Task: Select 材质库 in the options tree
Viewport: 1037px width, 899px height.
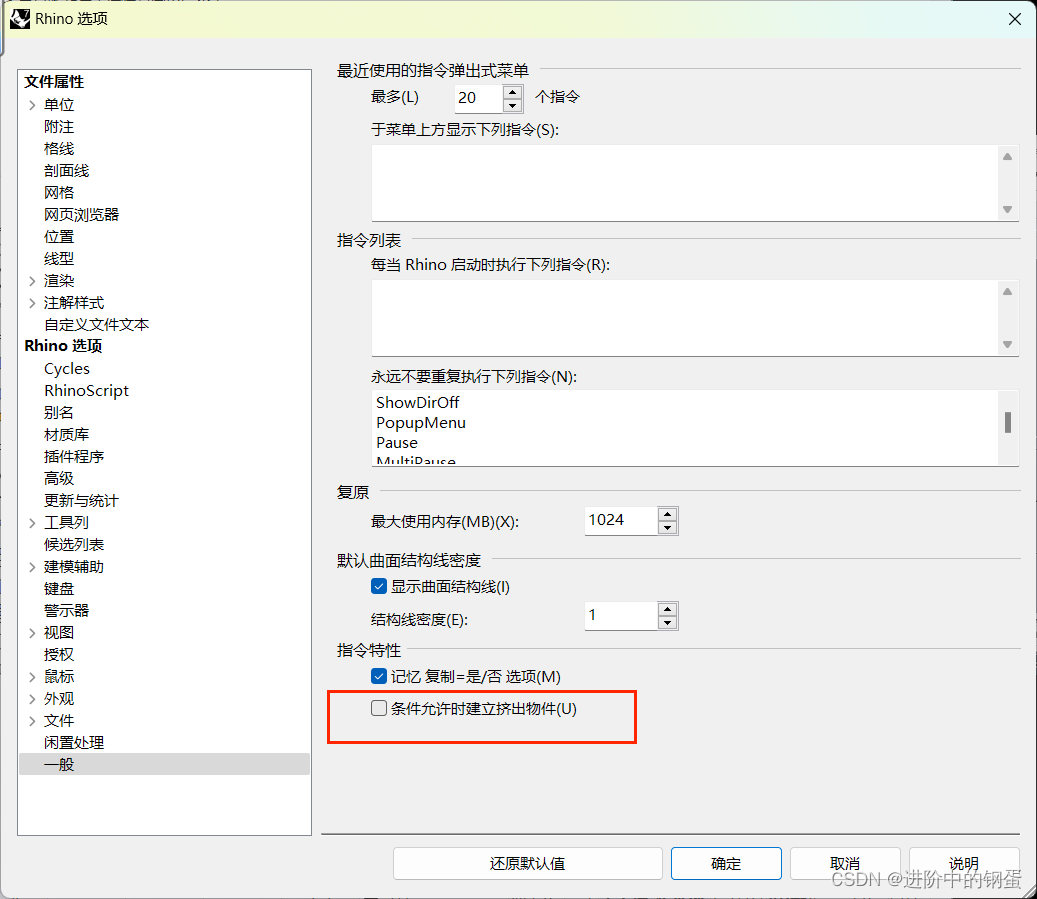Action: click(x=66, y=435)
